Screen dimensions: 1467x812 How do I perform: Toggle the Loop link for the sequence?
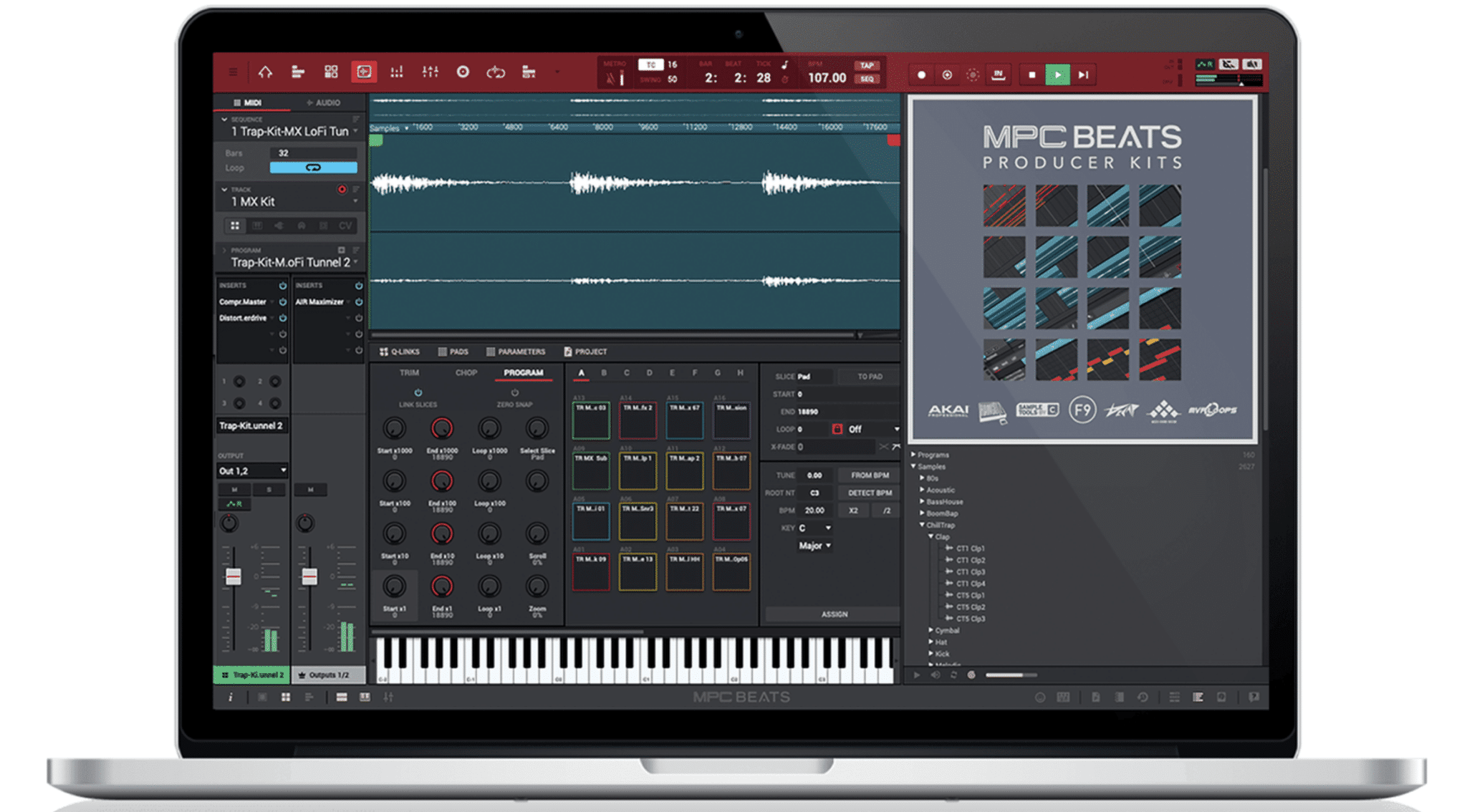pos(314,167)
